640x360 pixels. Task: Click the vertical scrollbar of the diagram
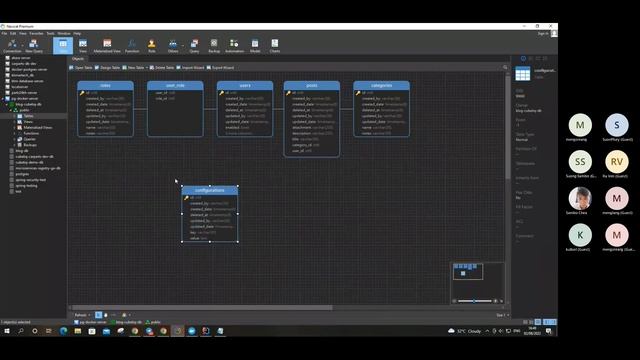pyautogui.click(x=508, y=127)
